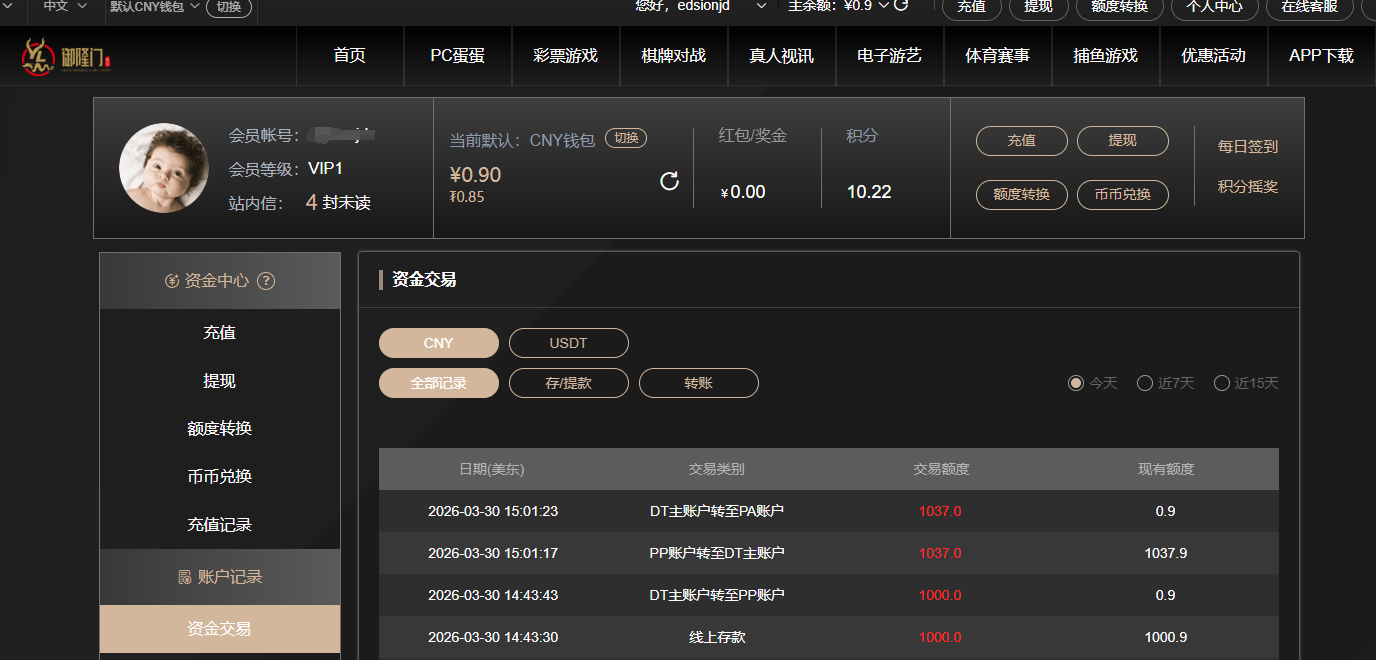Refresh the main balance in the top bar
Image resolution: width=1376 pixels, height=660 pixels.
tap(900, 5)
